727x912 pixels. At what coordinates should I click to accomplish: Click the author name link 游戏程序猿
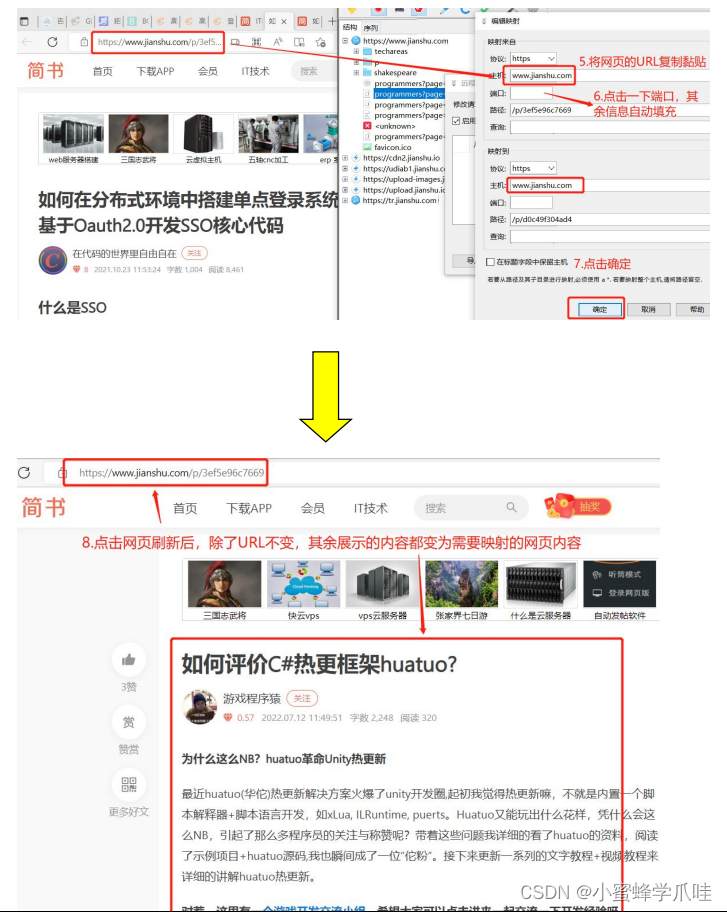[x=252, y=699]
